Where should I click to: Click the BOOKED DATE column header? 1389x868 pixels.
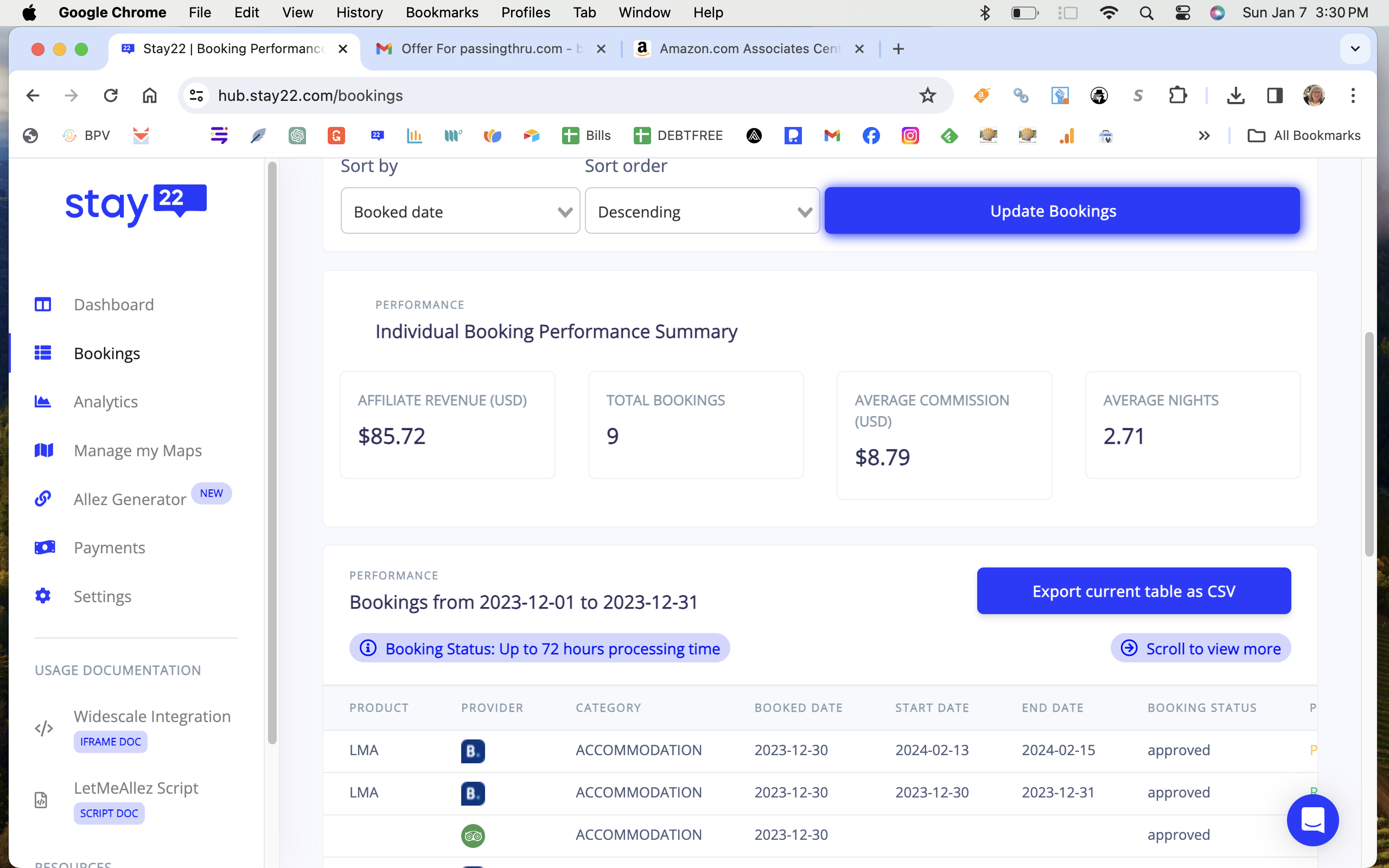tap(798, 708)
